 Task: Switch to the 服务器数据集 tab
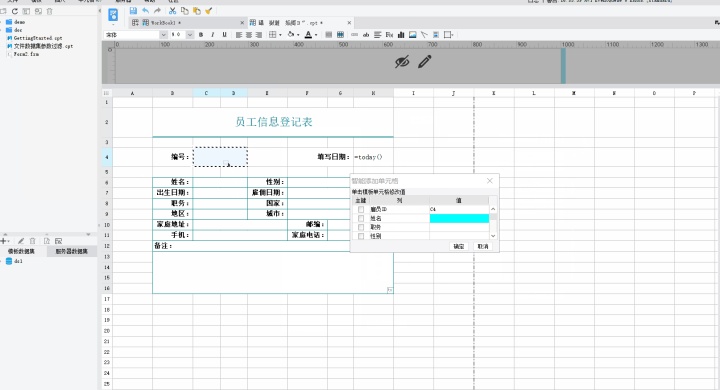pos(72,251)
